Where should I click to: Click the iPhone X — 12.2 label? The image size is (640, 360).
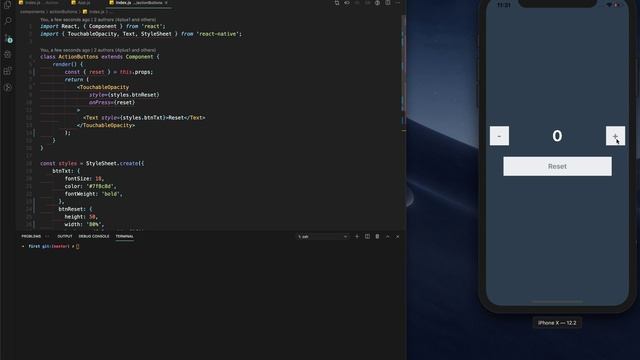click(x=557, y=323)
